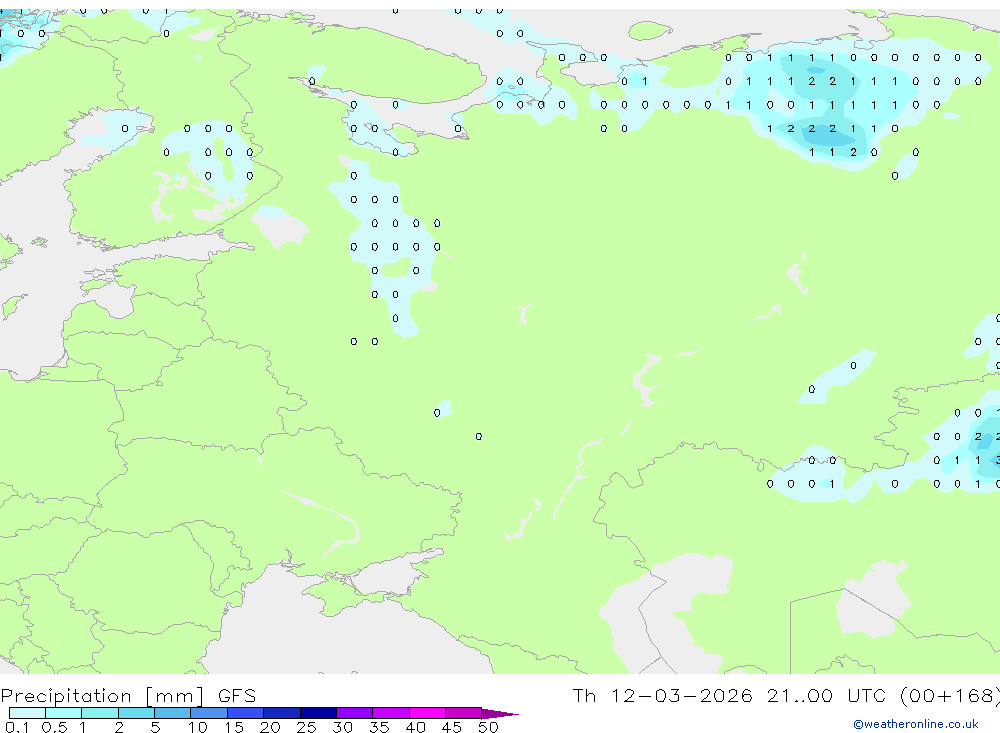1000x733 pixels.
Task: Click the 40–45 mm legend color box
Action: [x=427, y=713]
